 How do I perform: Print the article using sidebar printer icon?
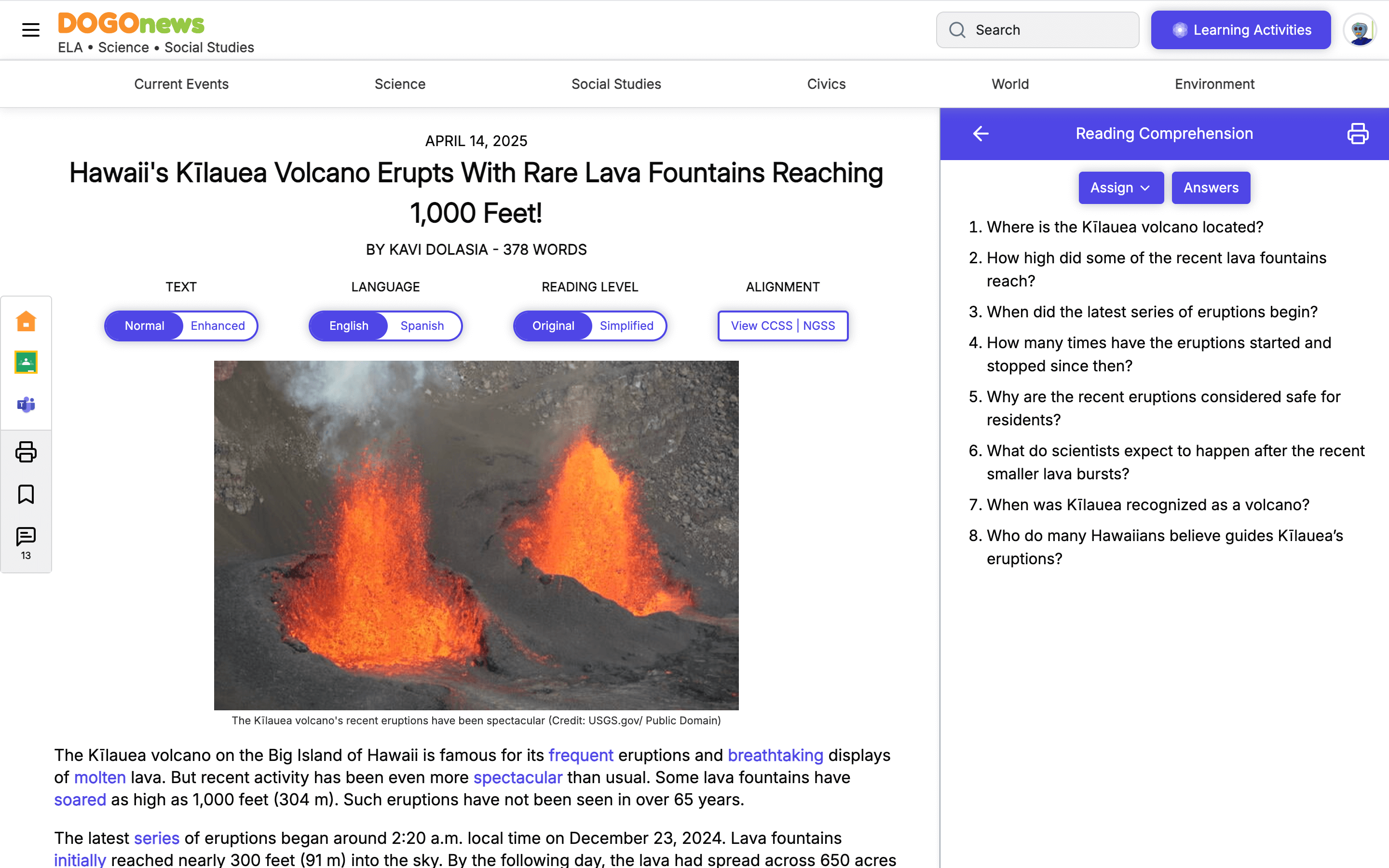(x=26, y=452)
